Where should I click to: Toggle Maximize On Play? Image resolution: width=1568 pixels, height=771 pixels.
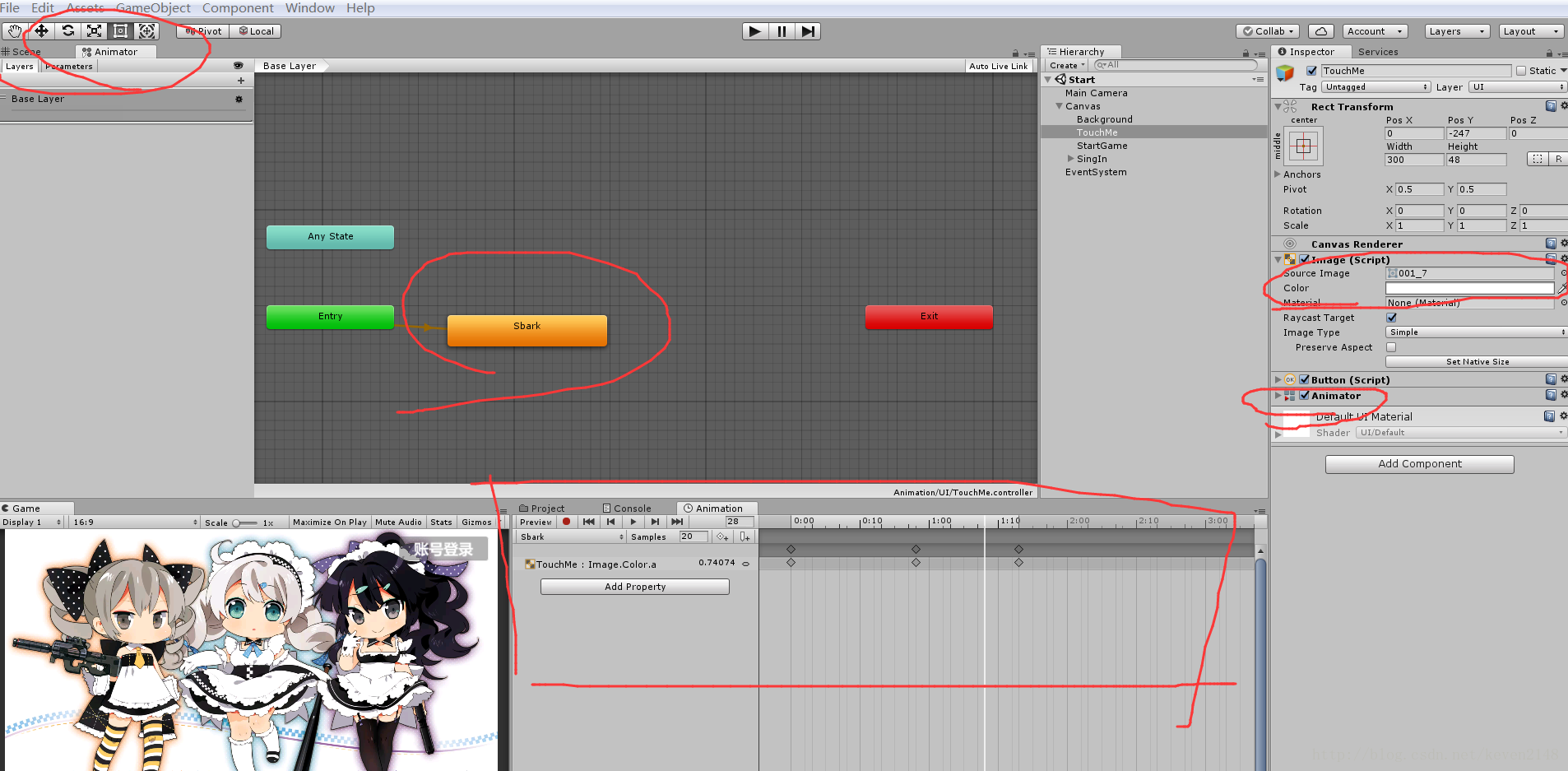tap(330, 523)
